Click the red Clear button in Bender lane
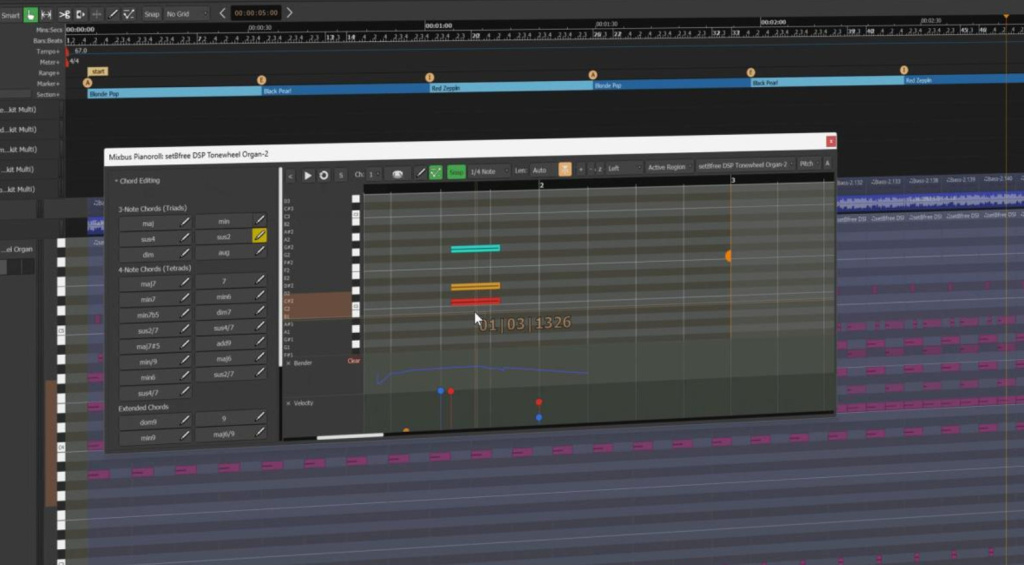Screen dimensions: 1024x565 (x=353, y=361)
